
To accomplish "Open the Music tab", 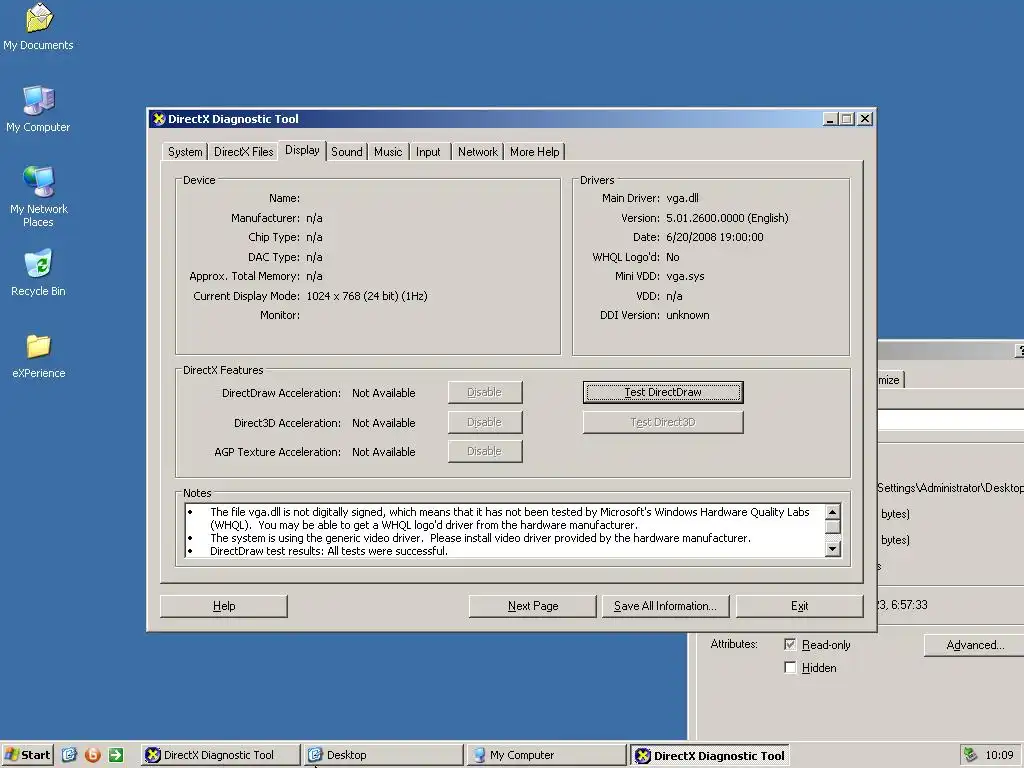I will point(388,152).
